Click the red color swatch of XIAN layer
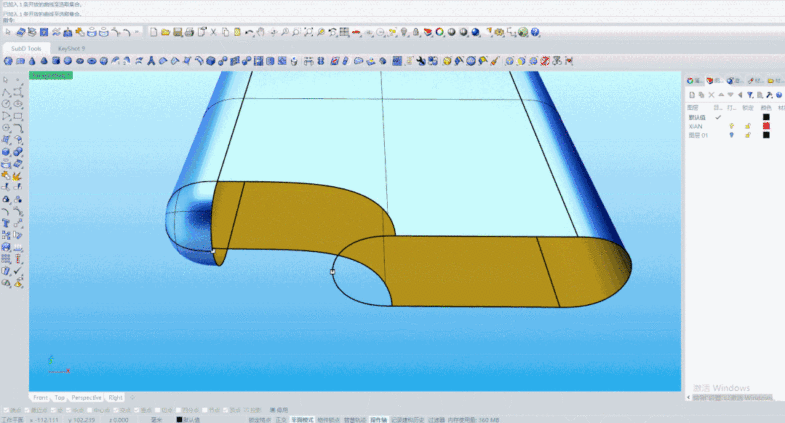785x423 pixels. pos(766,126)
